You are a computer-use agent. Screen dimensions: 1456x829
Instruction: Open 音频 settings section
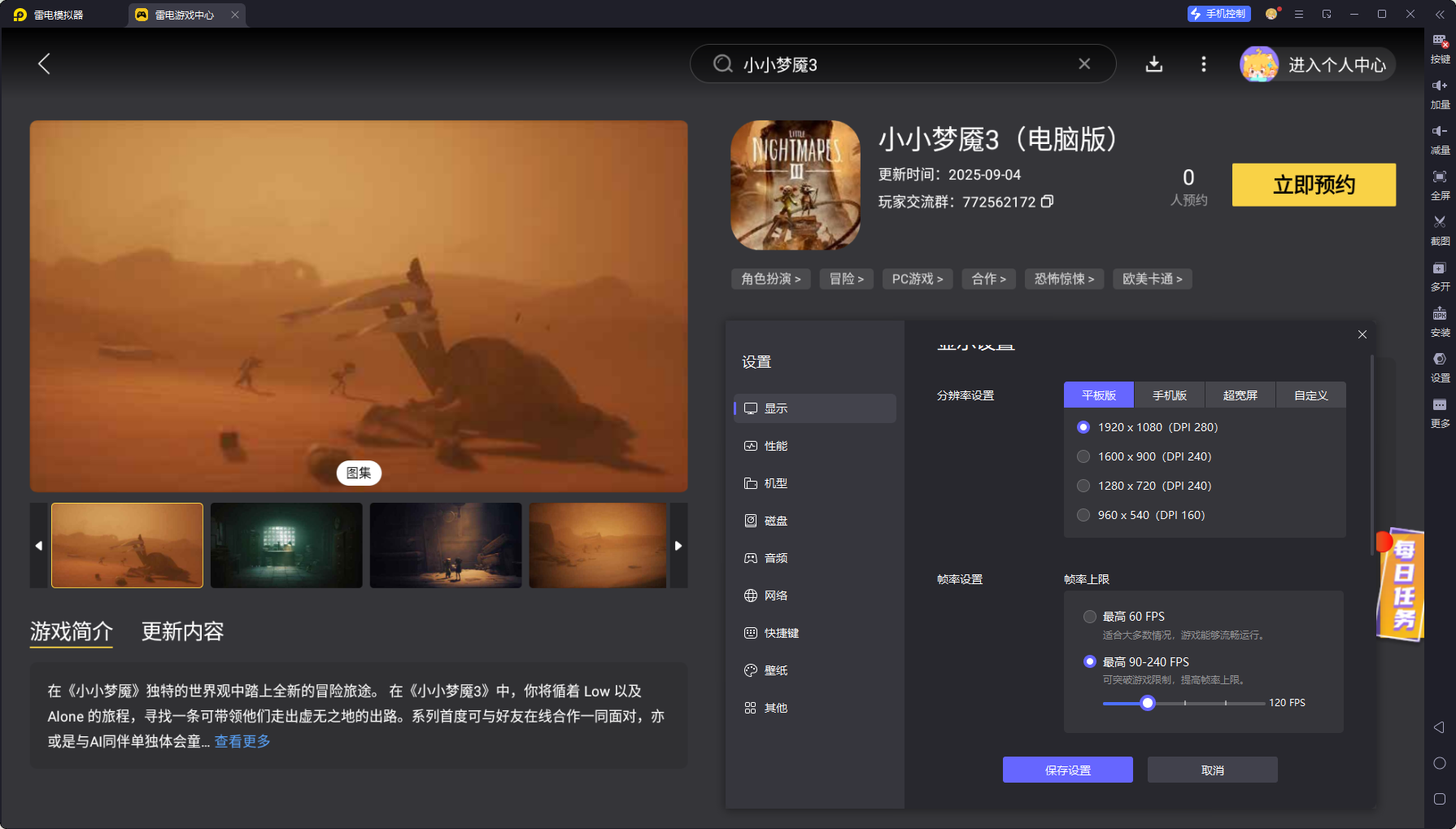(814, 558)
